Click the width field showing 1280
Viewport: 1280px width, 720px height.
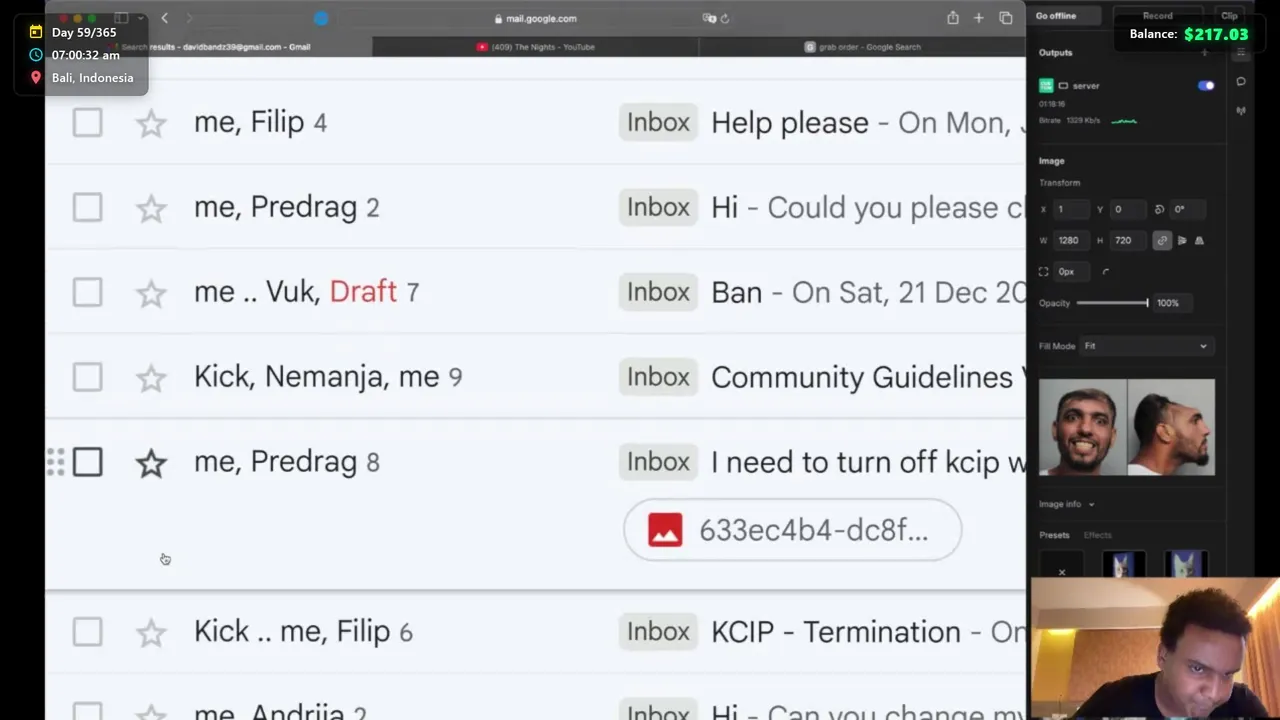pyautogui.click(x=1071, y=241)
